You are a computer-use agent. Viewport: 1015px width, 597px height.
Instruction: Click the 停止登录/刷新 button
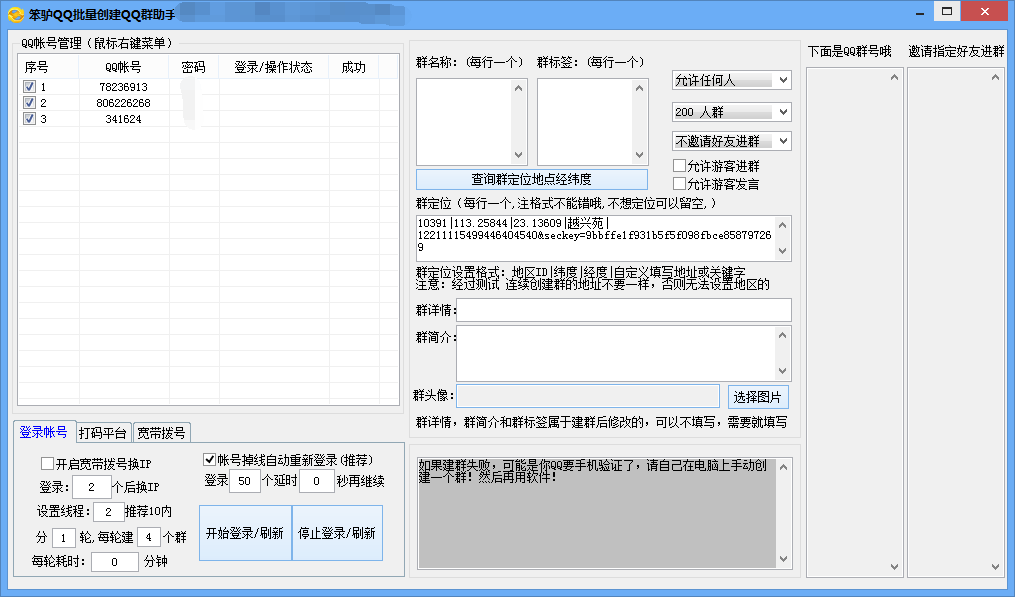pos(337,533)
